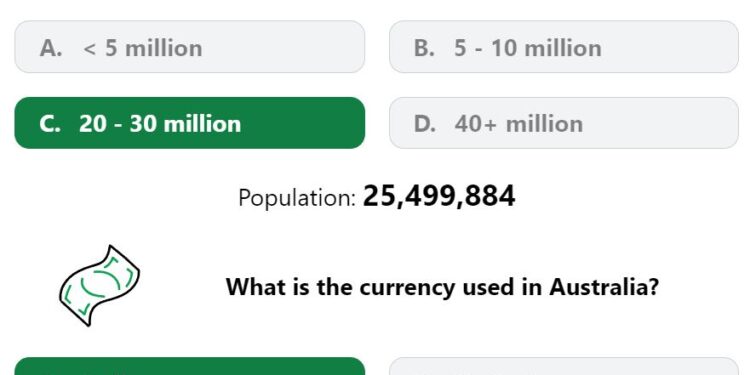This screenshot has height=375, width=750.
Task: Click the green banknote currency icon
Action: pyautogui.click(x=99, y=286)
